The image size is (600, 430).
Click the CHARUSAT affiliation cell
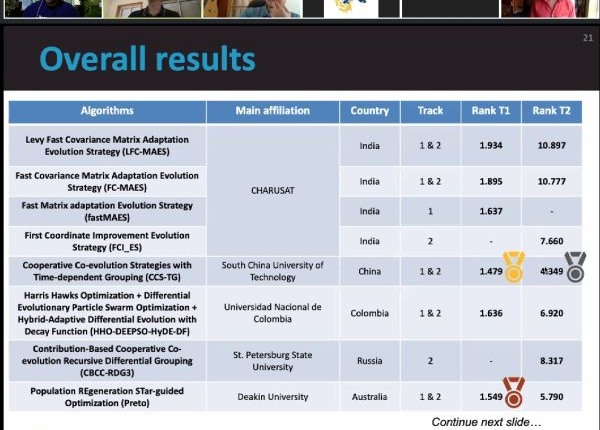click(272, 188)
